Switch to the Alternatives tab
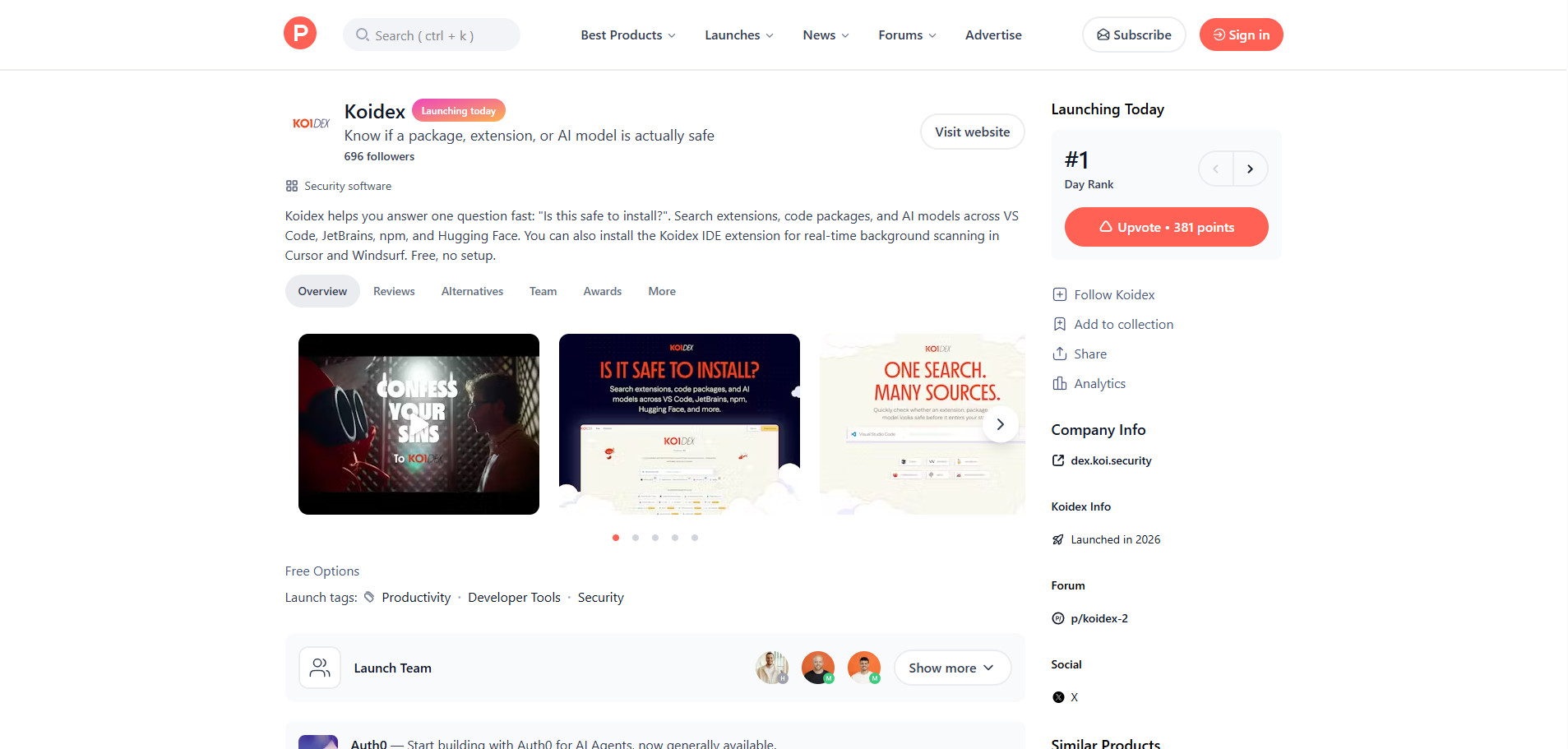This screenshot has height=749, width=1568. tap(472, 291)
